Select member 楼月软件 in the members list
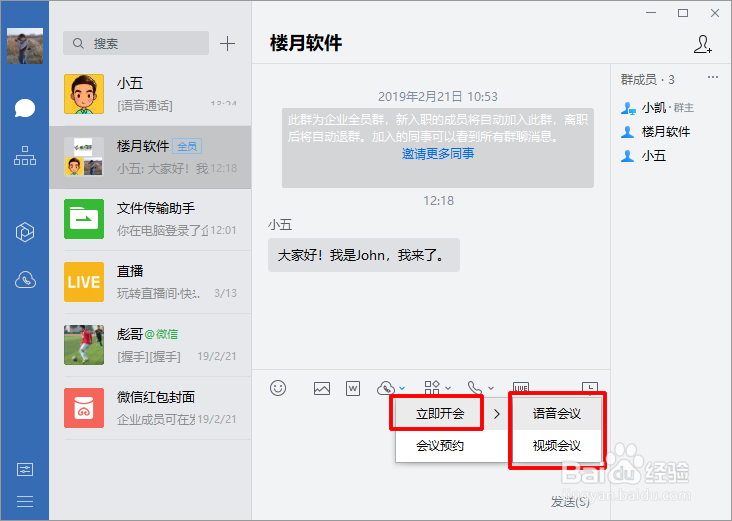This screenshot has height=521, width=732. click(x=655, y=132)
